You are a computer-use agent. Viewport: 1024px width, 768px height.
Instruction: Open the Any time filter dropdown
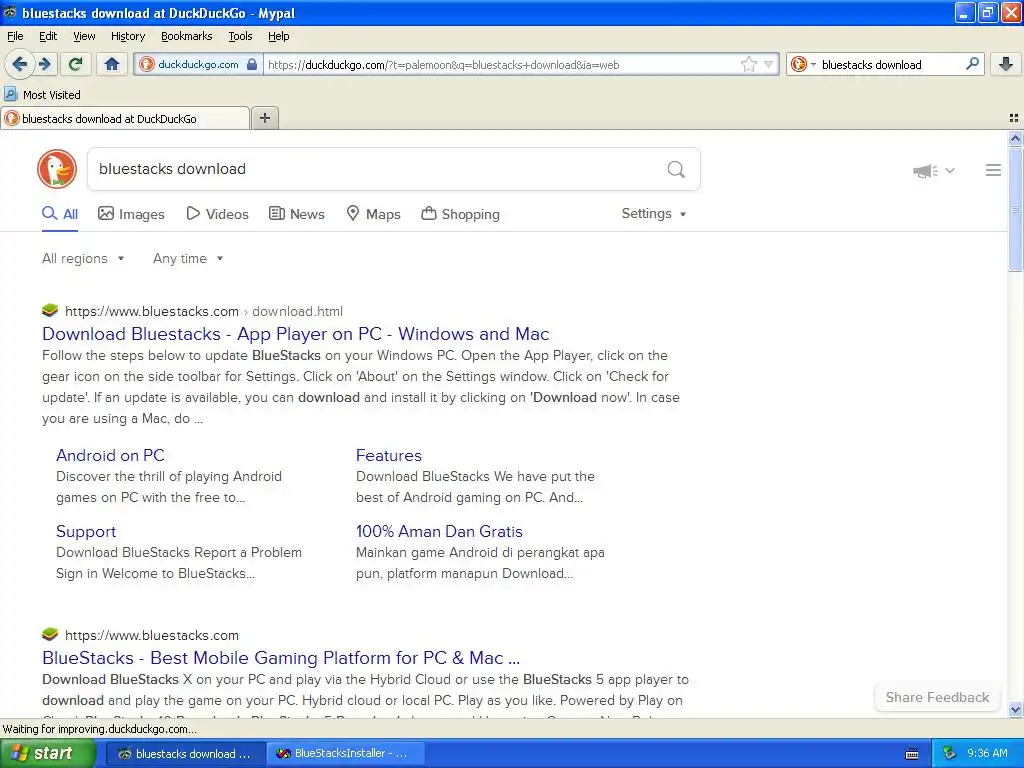[x=188, y=259]
